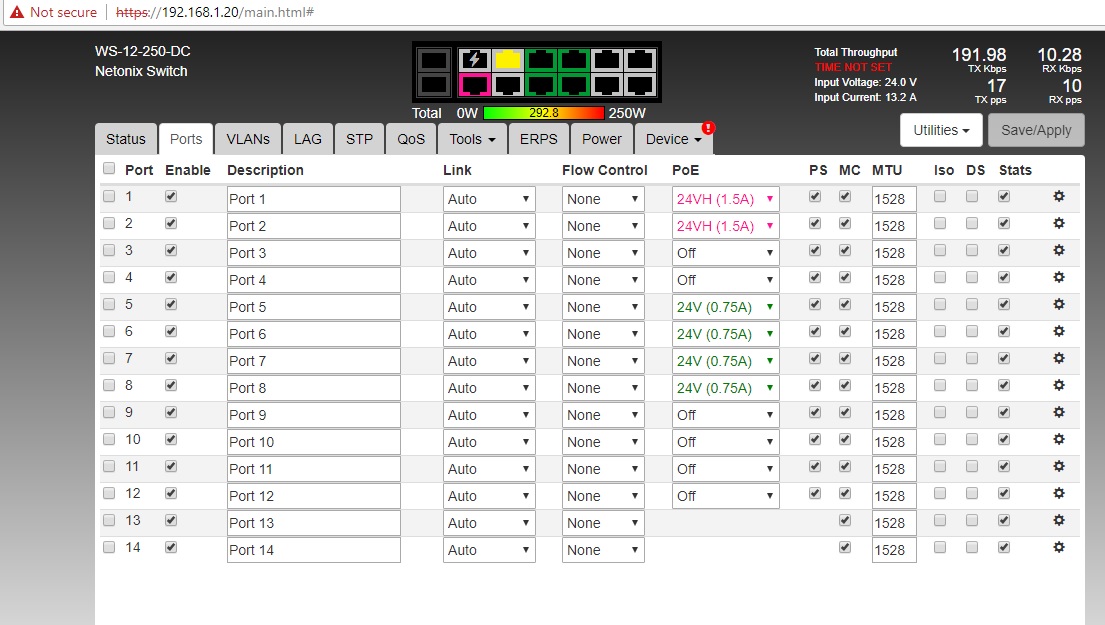Click the Port 9 description field
This screenshot has width=1105, height=625.
(313, 415)
